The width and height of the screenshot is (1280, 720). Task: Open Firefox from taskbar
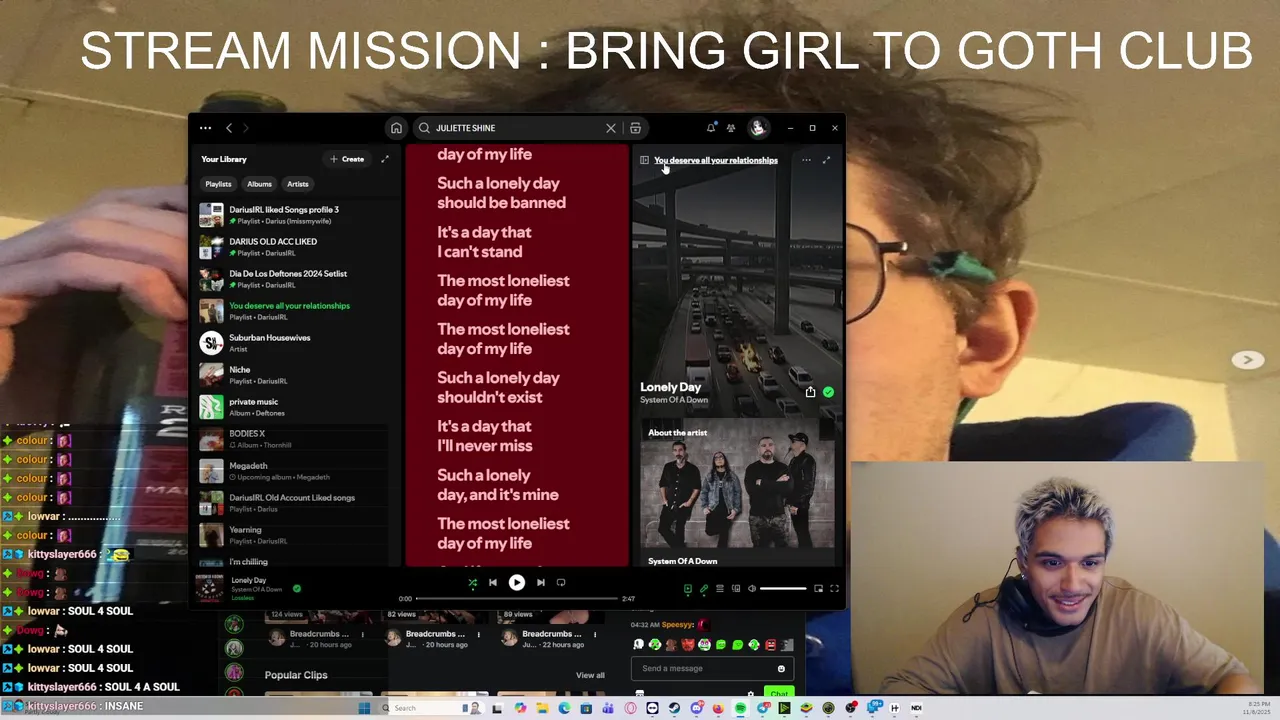(718, 708)
